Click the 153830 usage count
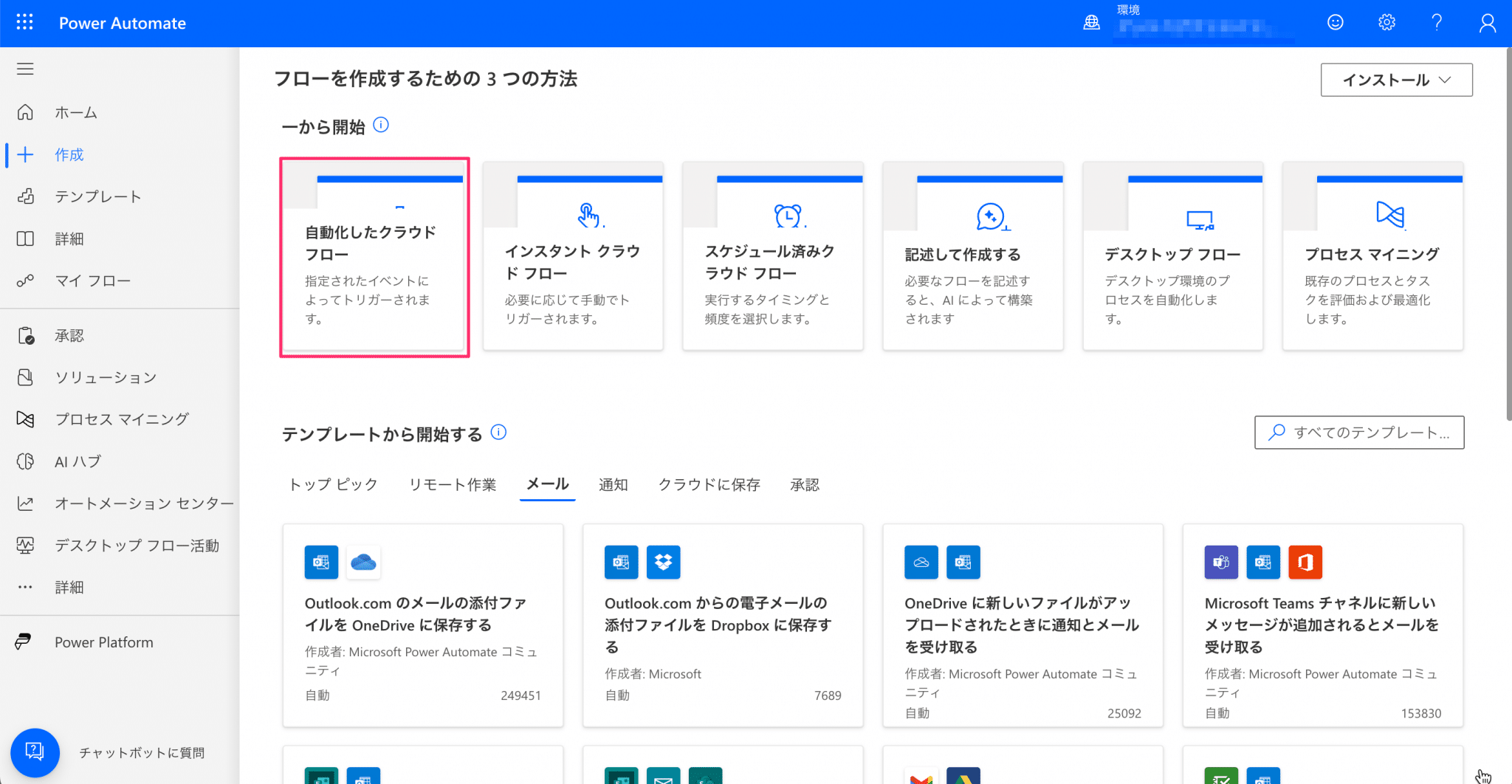1512x784 pixels. [1421, 713]
